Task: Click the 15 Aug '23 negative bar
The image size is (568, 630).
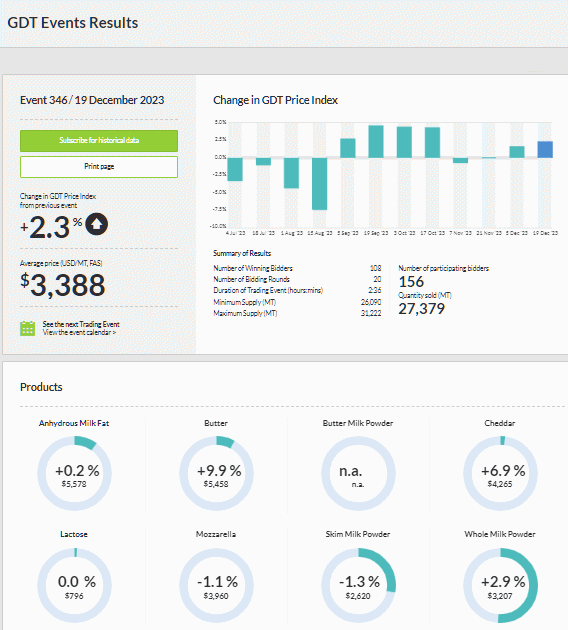Action: click(319, 184)
